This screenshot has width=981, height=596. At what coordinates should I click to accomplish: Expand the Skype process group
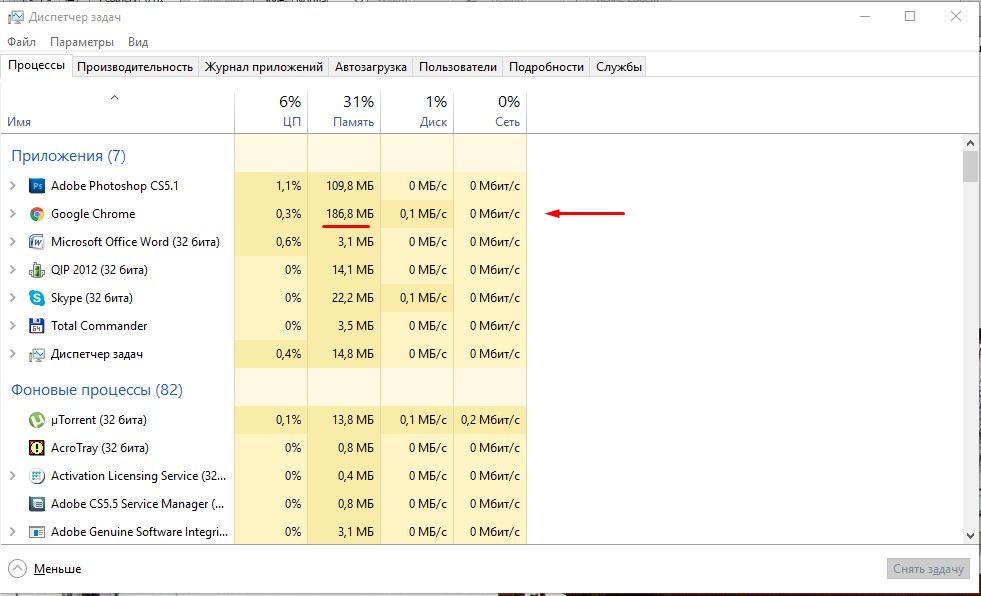tap(13, 298)
